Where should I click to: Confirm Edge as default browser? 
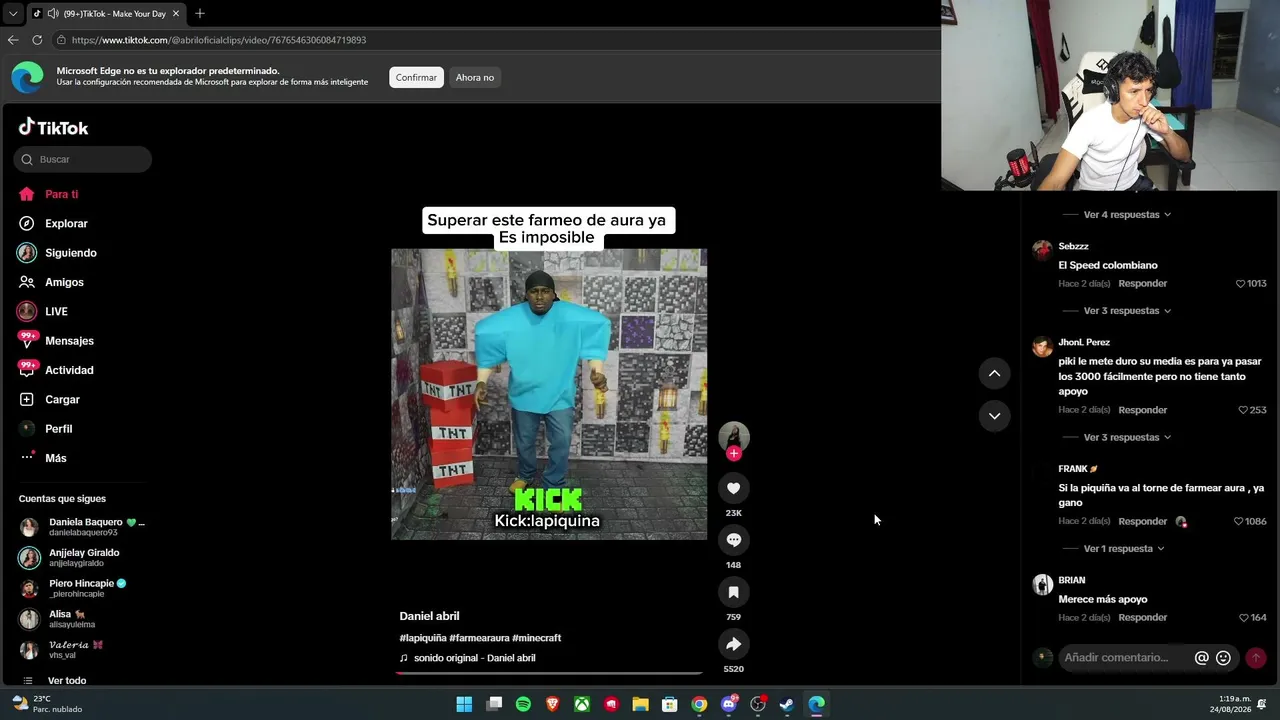tap(416, 77)
